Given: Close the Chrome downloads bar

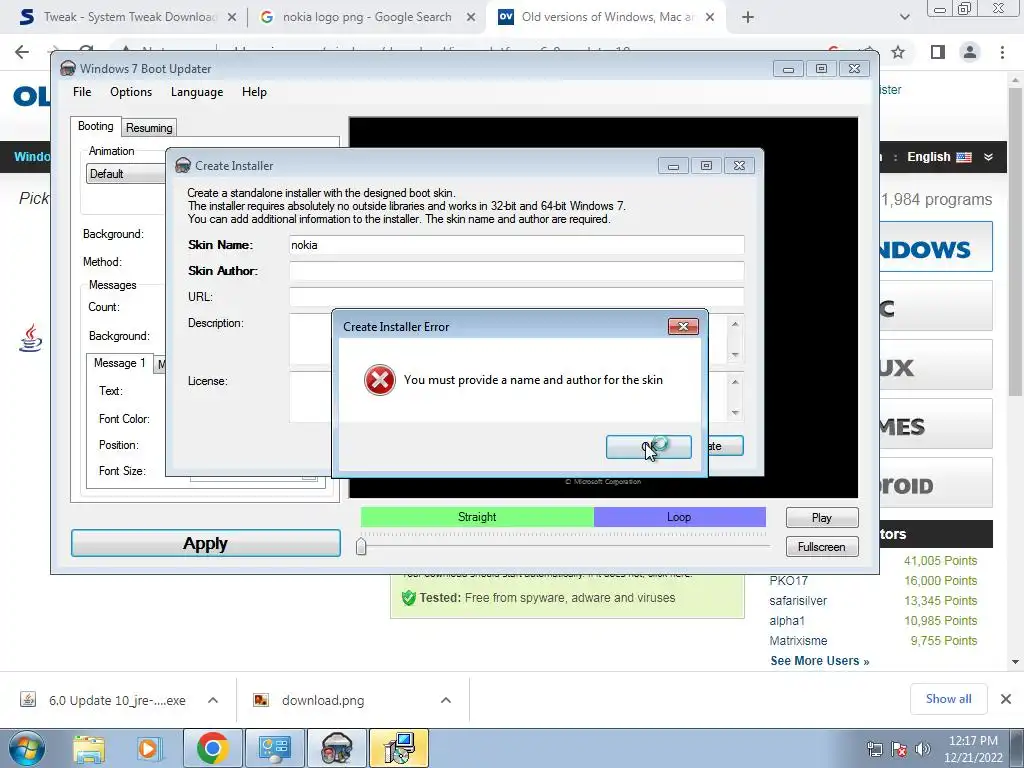Looking at the screenshot, I should coord(1006,699).
